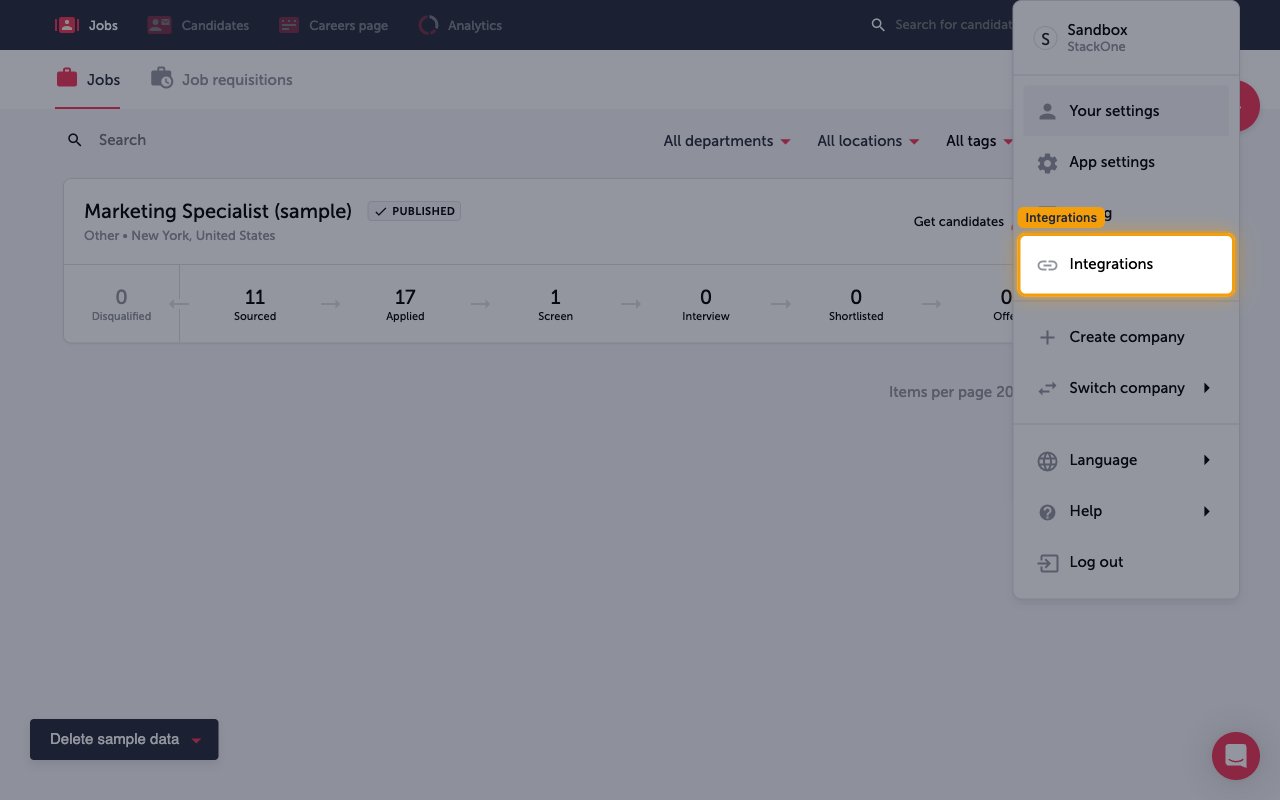Click Get candidates link
The height and width of the screenshot is (800, 1280).
pyautogui.click(x=958, y=222)
